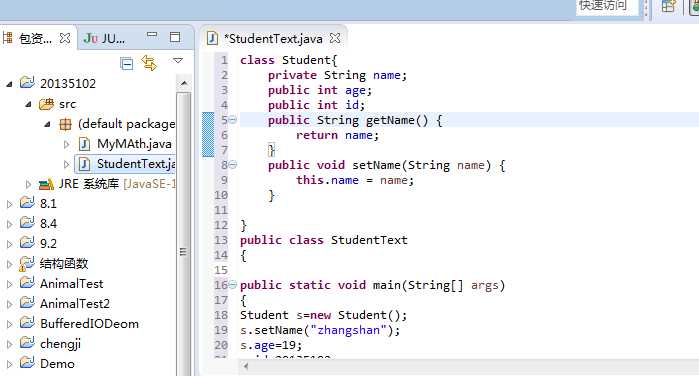Expand the 9.2 project node
Screen dimensions: 699x376
click(9, 244)
